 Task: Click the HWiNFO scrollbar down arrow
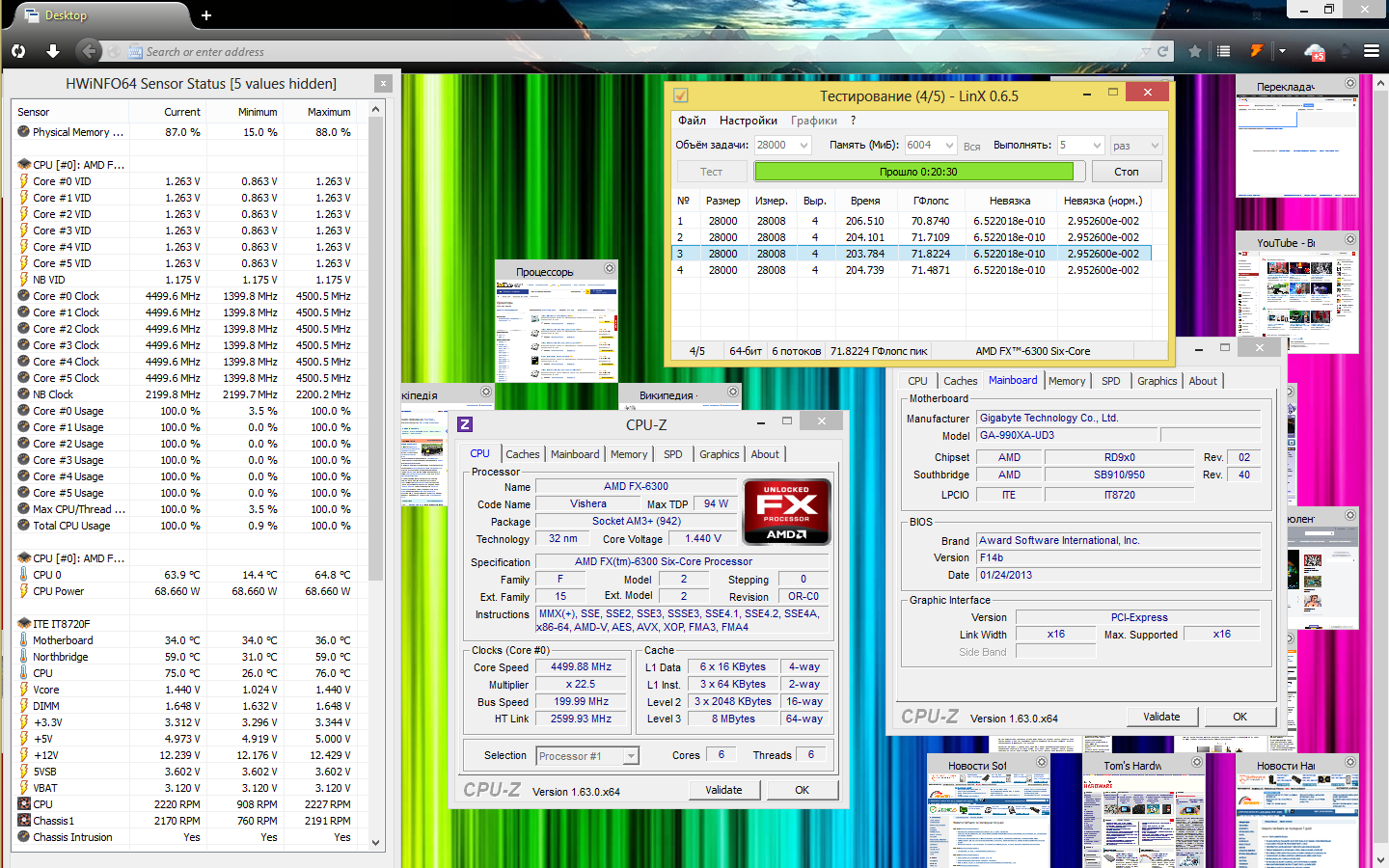[x=376, y=842]
